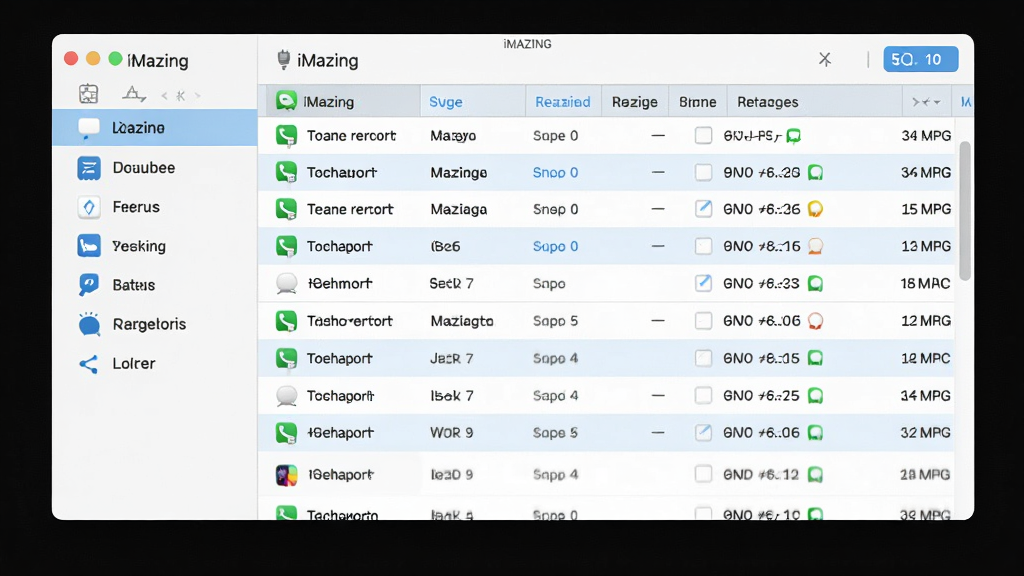Click the X icon in the top toolbar

[x=825, y=59]
